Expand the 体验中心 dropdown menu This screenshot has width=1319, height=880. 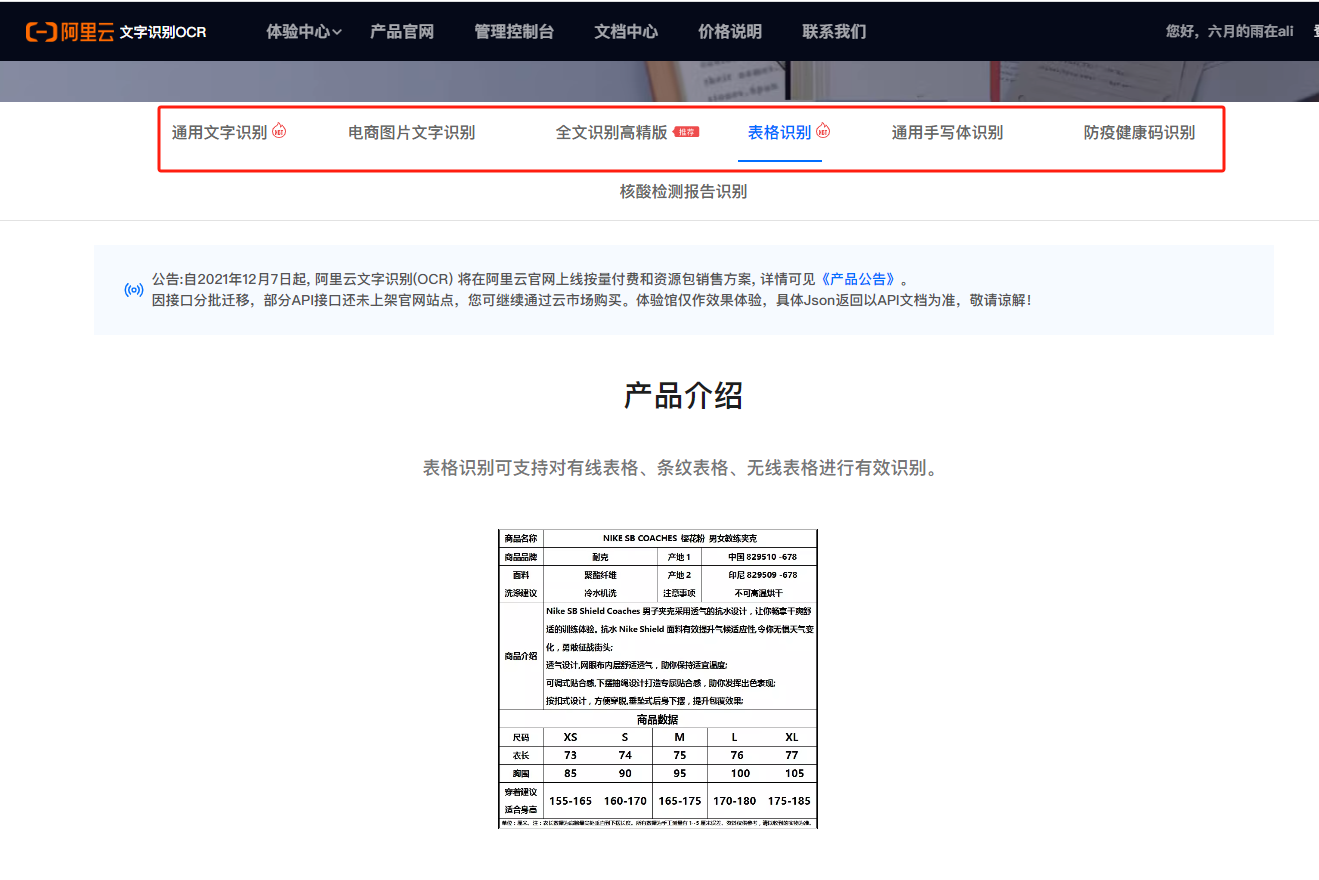click(x=304, y=32)
